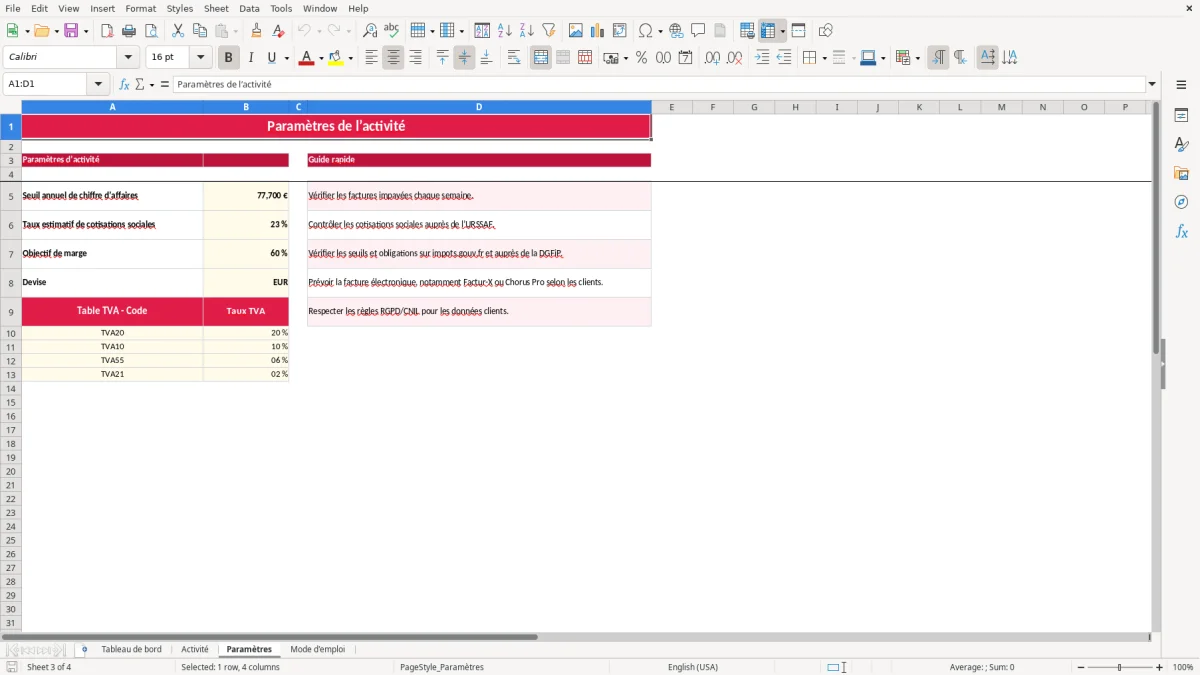Open the Sheet menu
1200x675 pixels.
click(x=216, y=8)
